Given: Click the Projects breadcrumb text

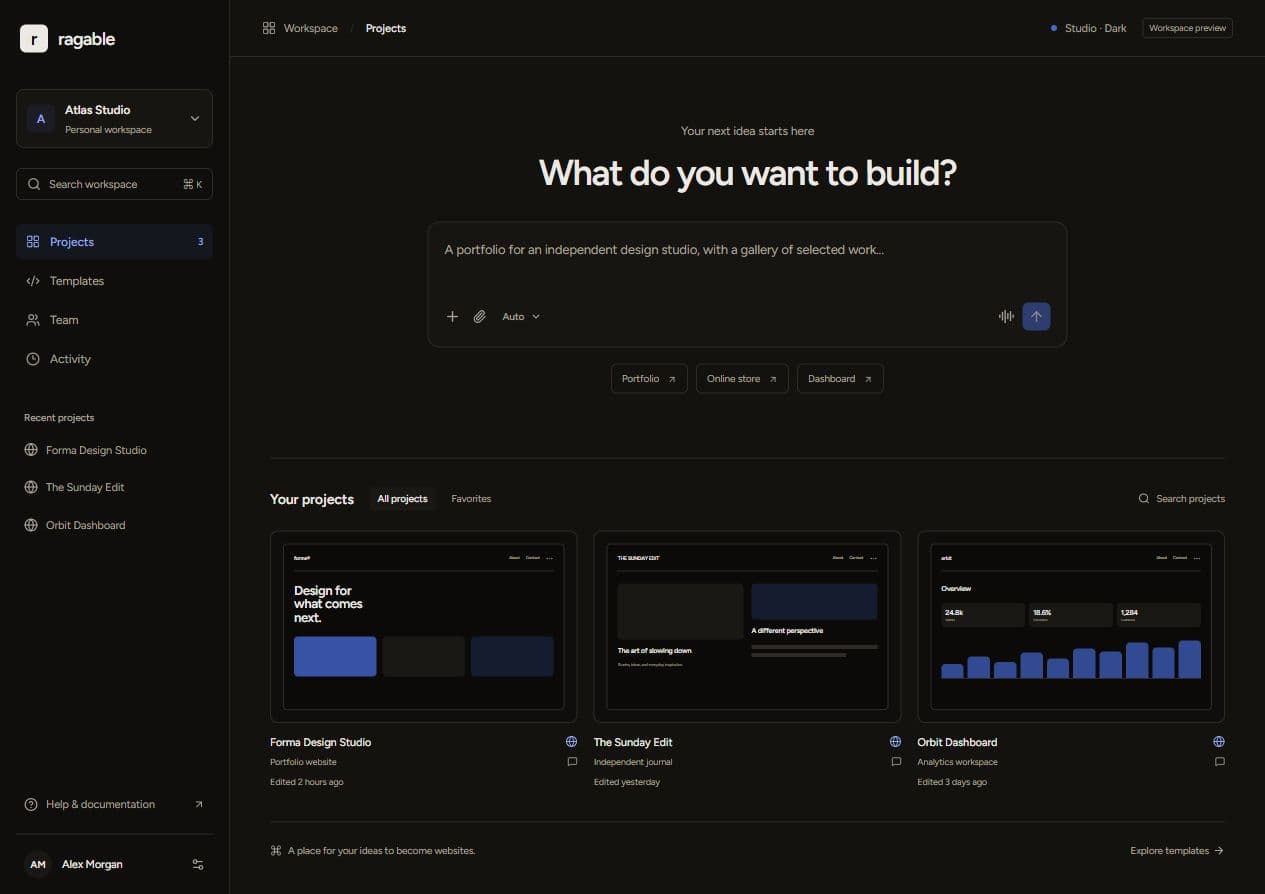Looking at the screenshot, I should click(386, 28).
